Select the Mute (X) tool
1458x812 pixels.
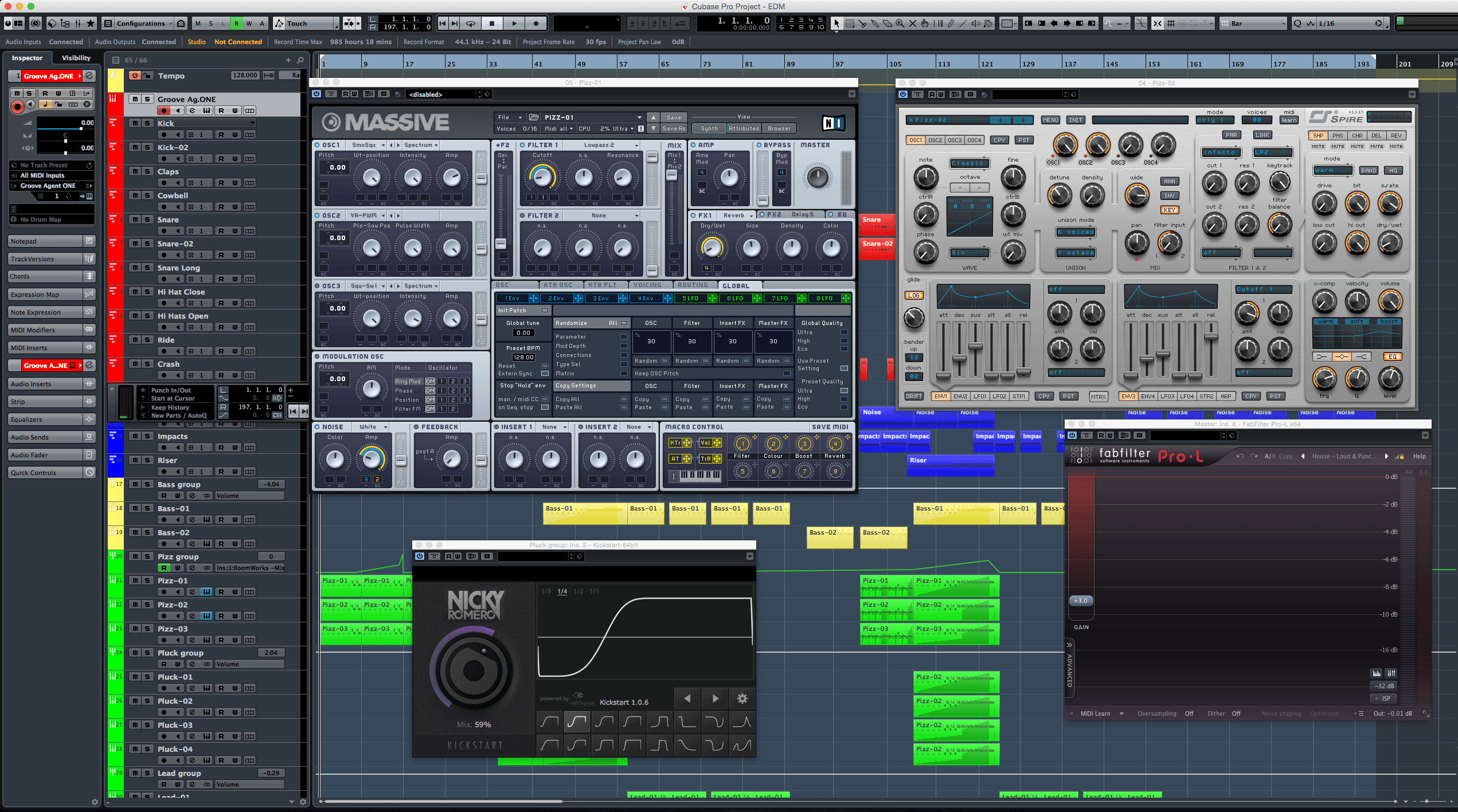pos(913,23)
